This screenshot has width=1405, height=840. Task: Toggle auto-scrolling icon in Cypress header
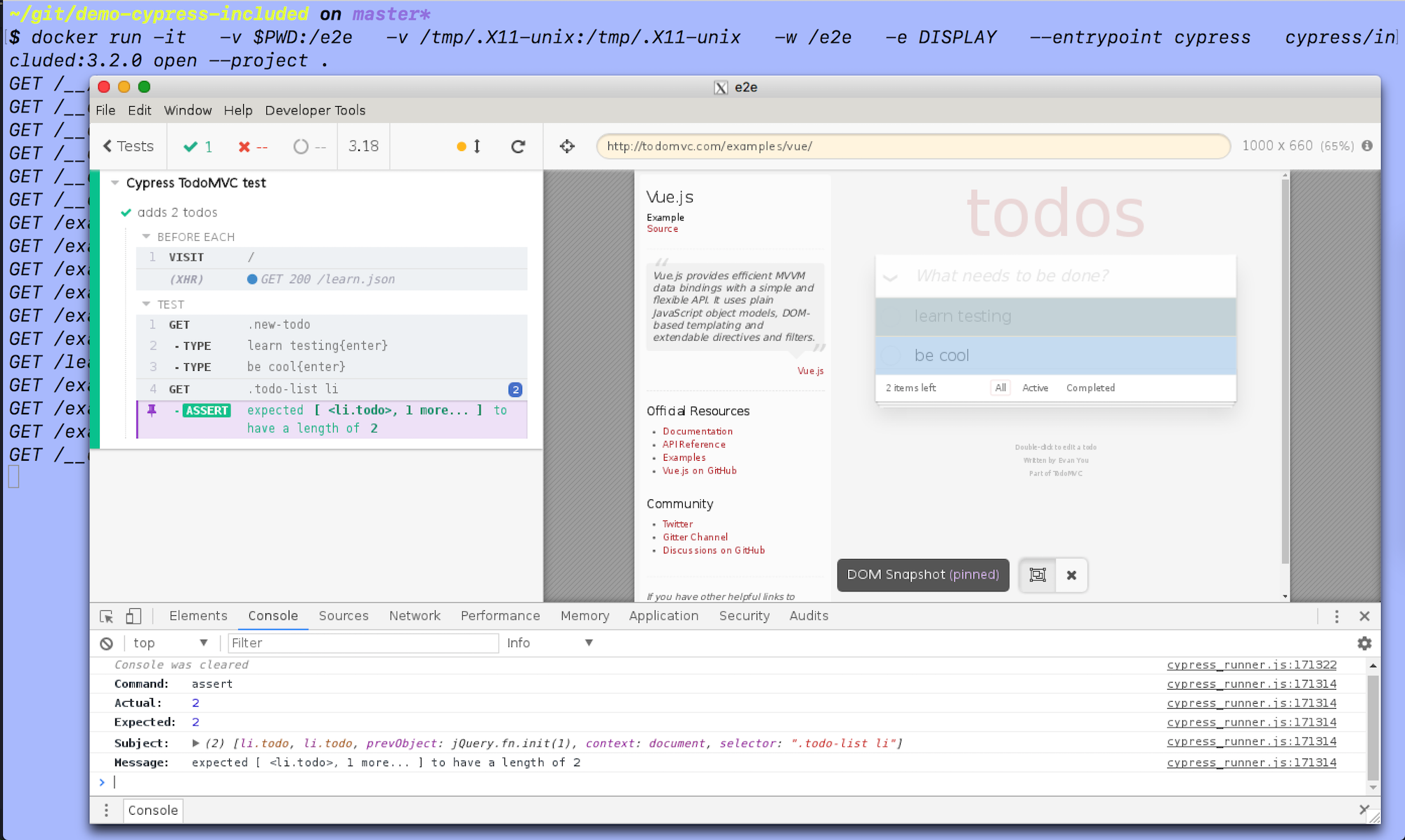[469, 146]
